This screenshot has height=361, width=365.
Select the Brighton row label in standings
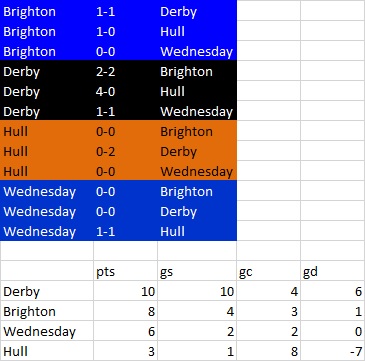point(47,312)
